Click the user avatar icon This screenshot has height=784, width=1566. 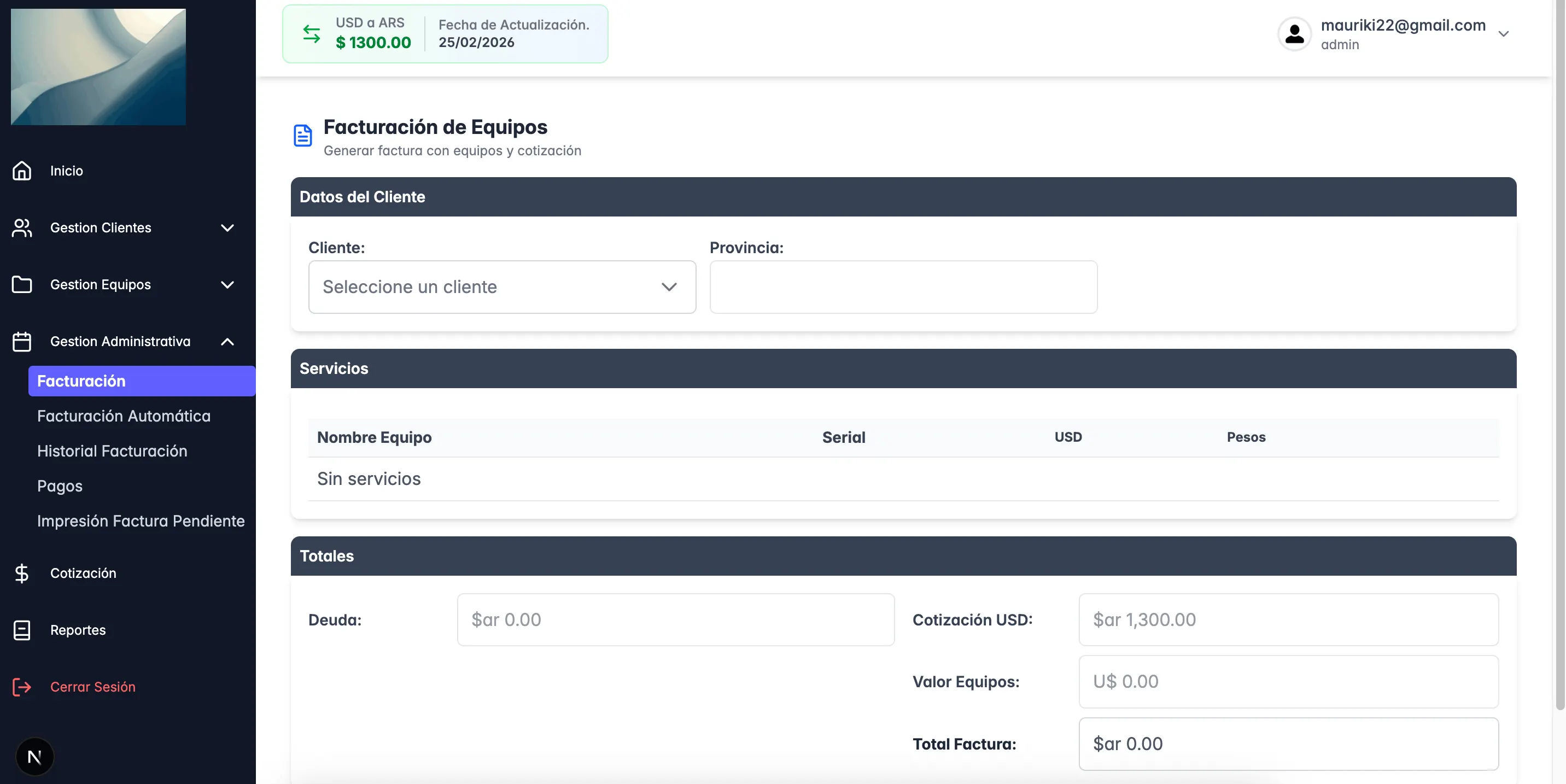[1294, 34]
